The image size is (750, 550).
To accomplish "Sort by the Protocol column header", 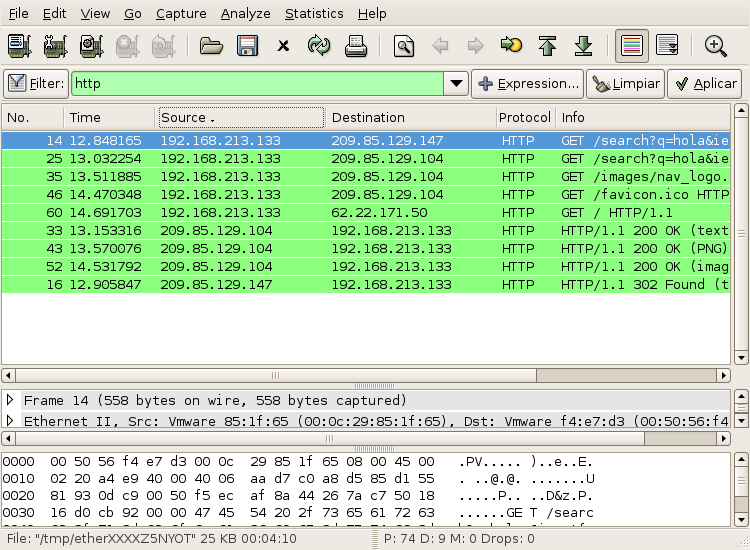I will (525, 118).
